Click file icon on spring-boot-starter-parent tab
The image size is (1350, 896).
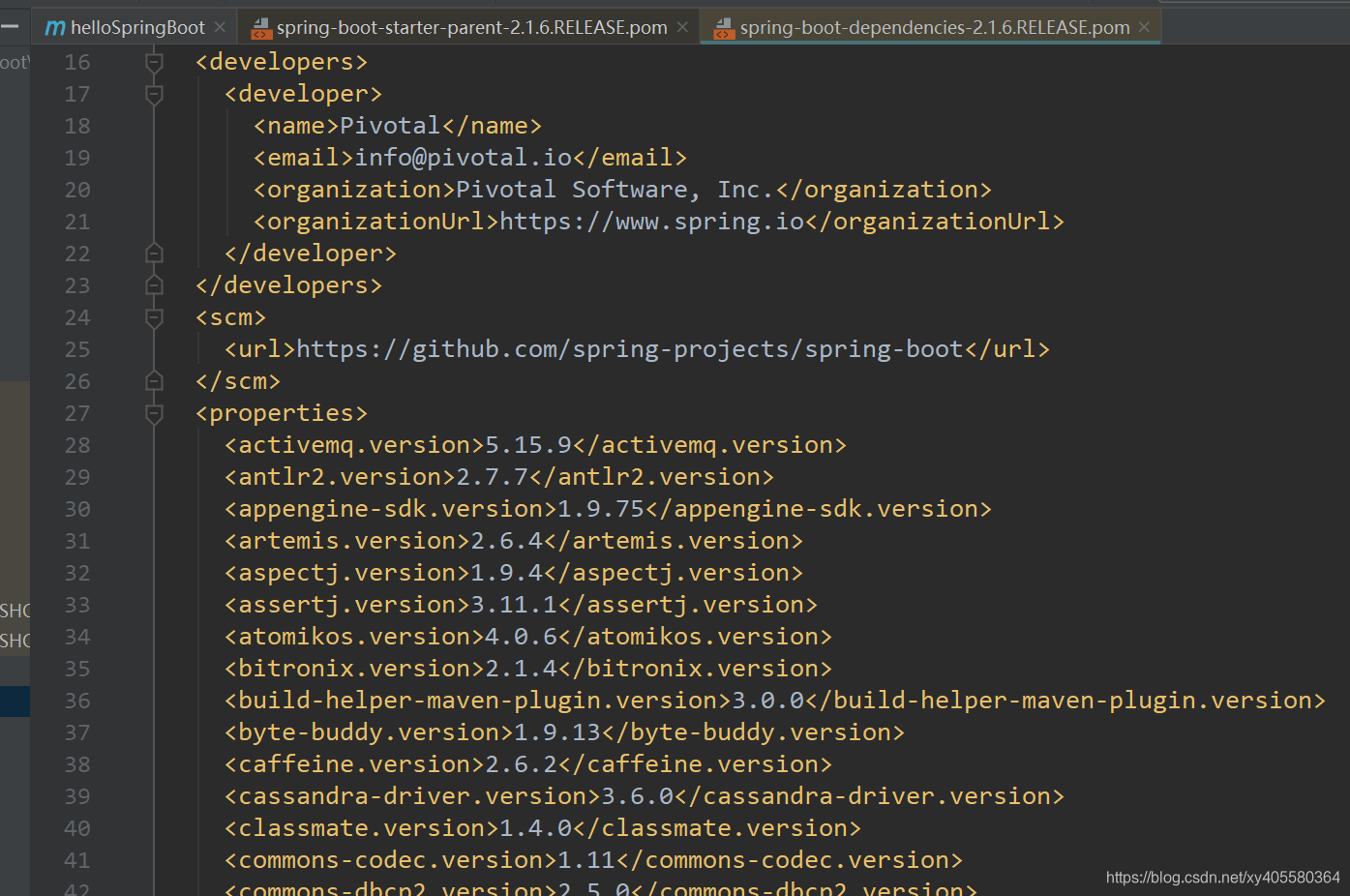[x=261, y=29]
